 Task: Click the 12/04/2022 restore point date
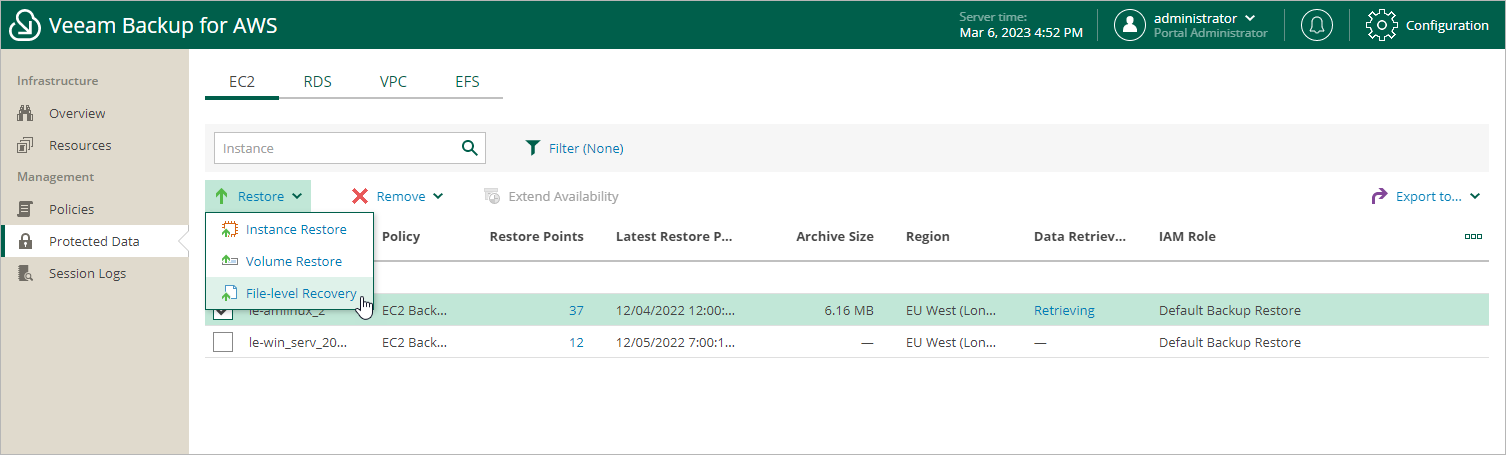pos(675,310)
